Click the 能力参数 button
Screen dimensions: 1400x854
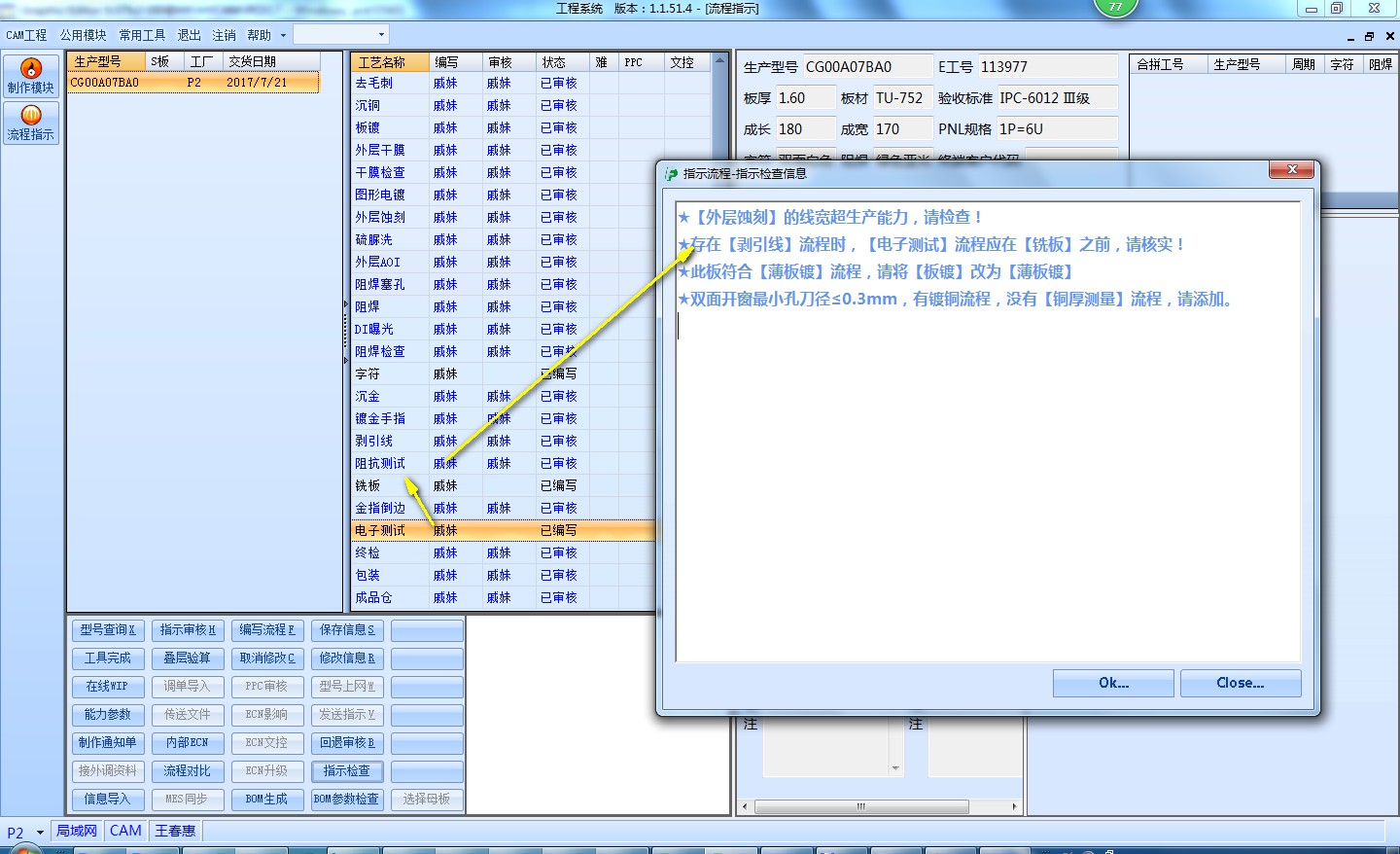[108, 715]
